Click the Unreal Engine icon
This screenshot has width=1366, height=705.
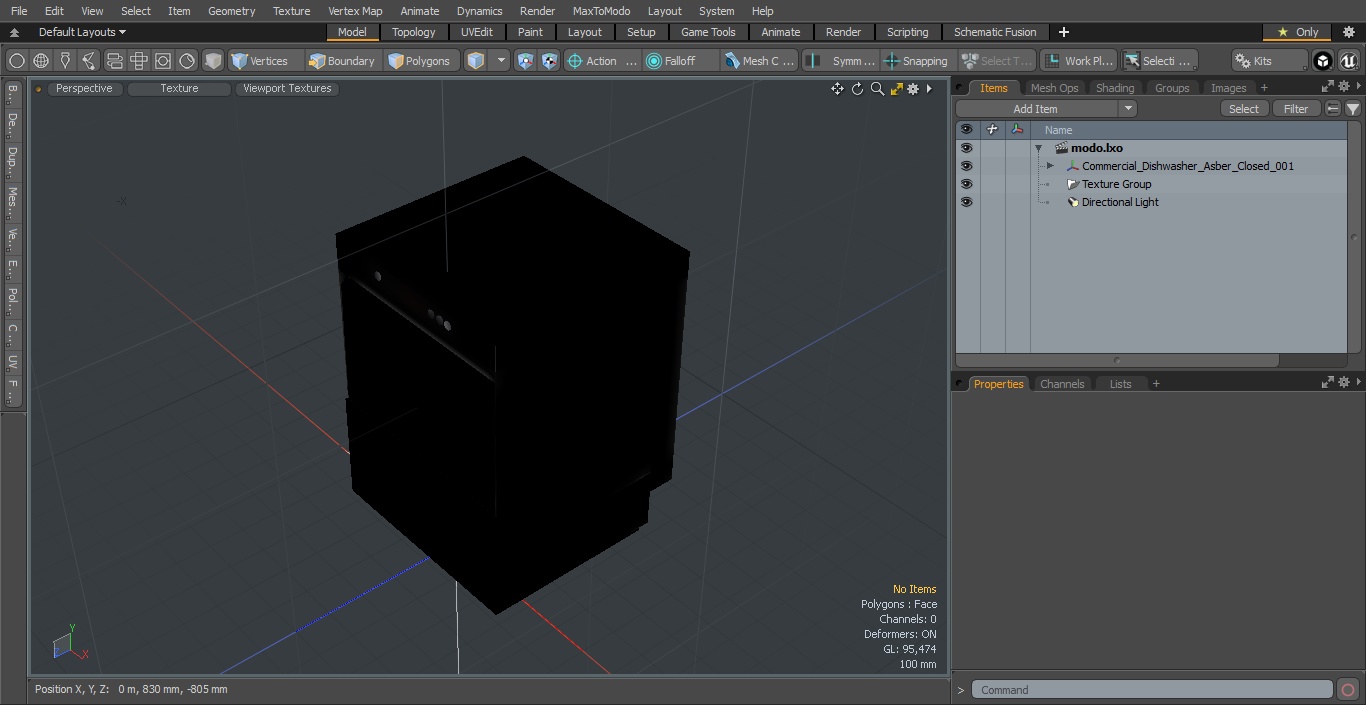(1349, 61)
